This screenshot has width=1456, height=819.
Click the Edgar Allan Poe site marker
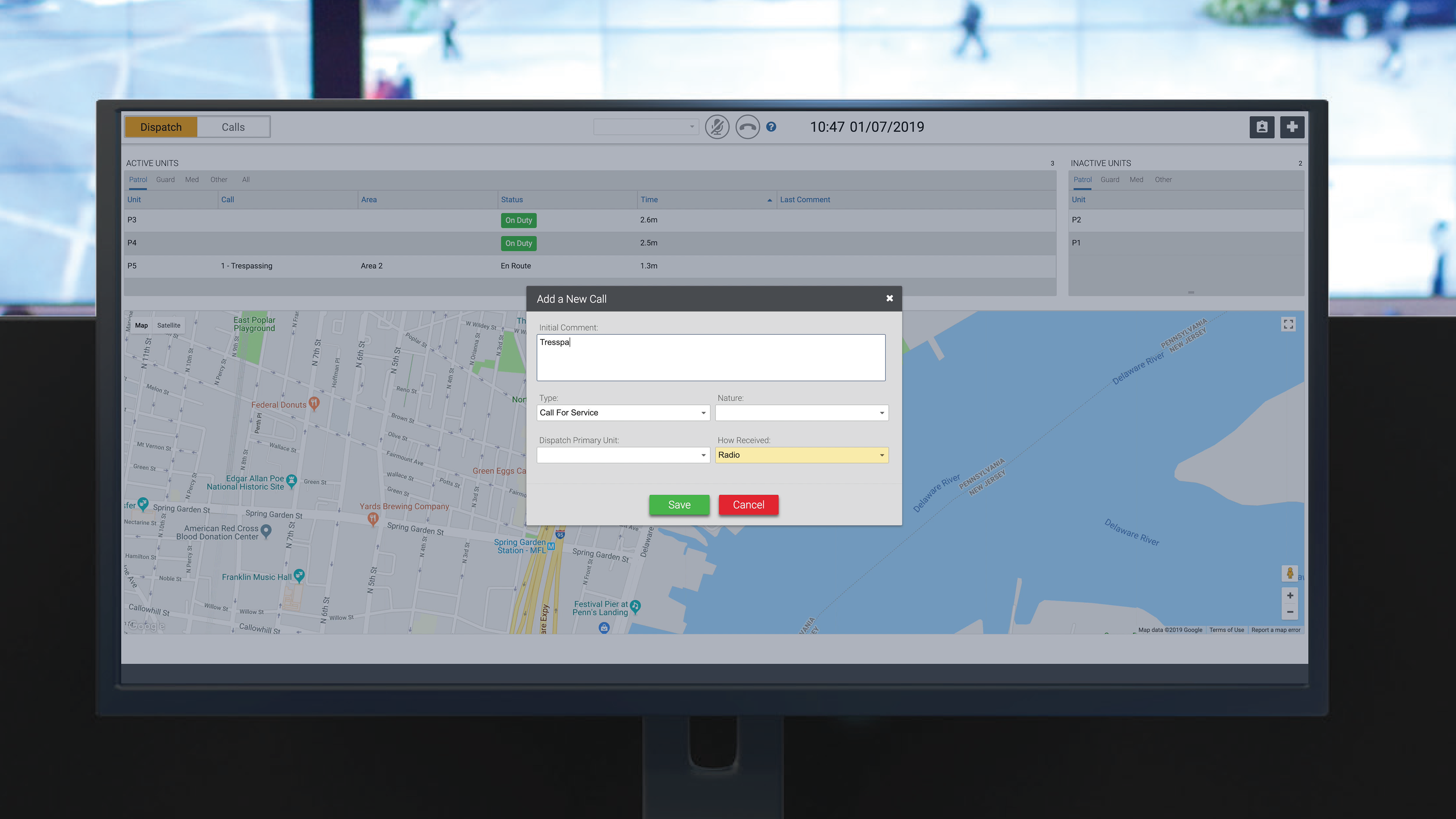[292, 481]
